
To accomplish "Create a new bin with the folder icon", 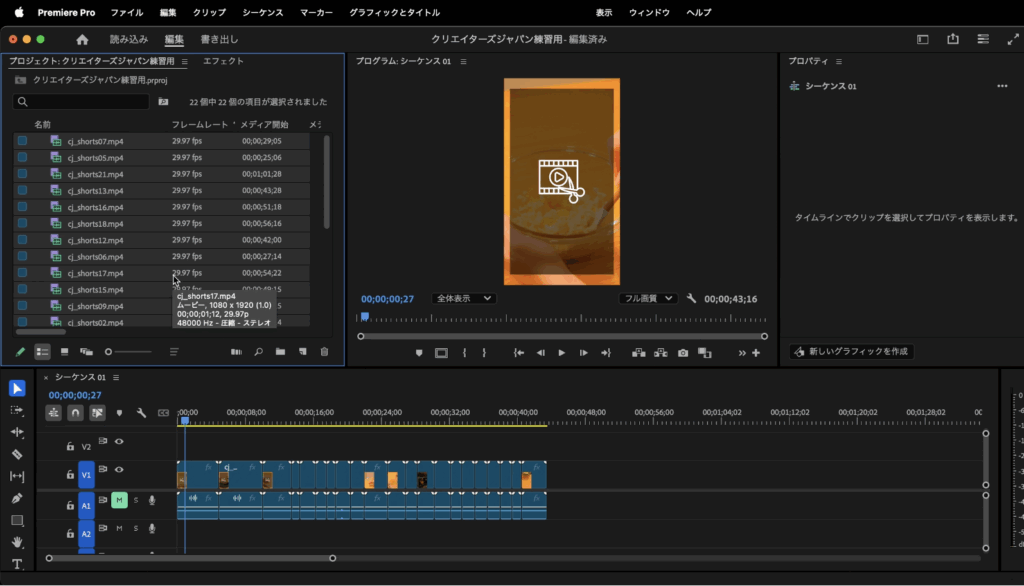I will click(x=280, y=352).
